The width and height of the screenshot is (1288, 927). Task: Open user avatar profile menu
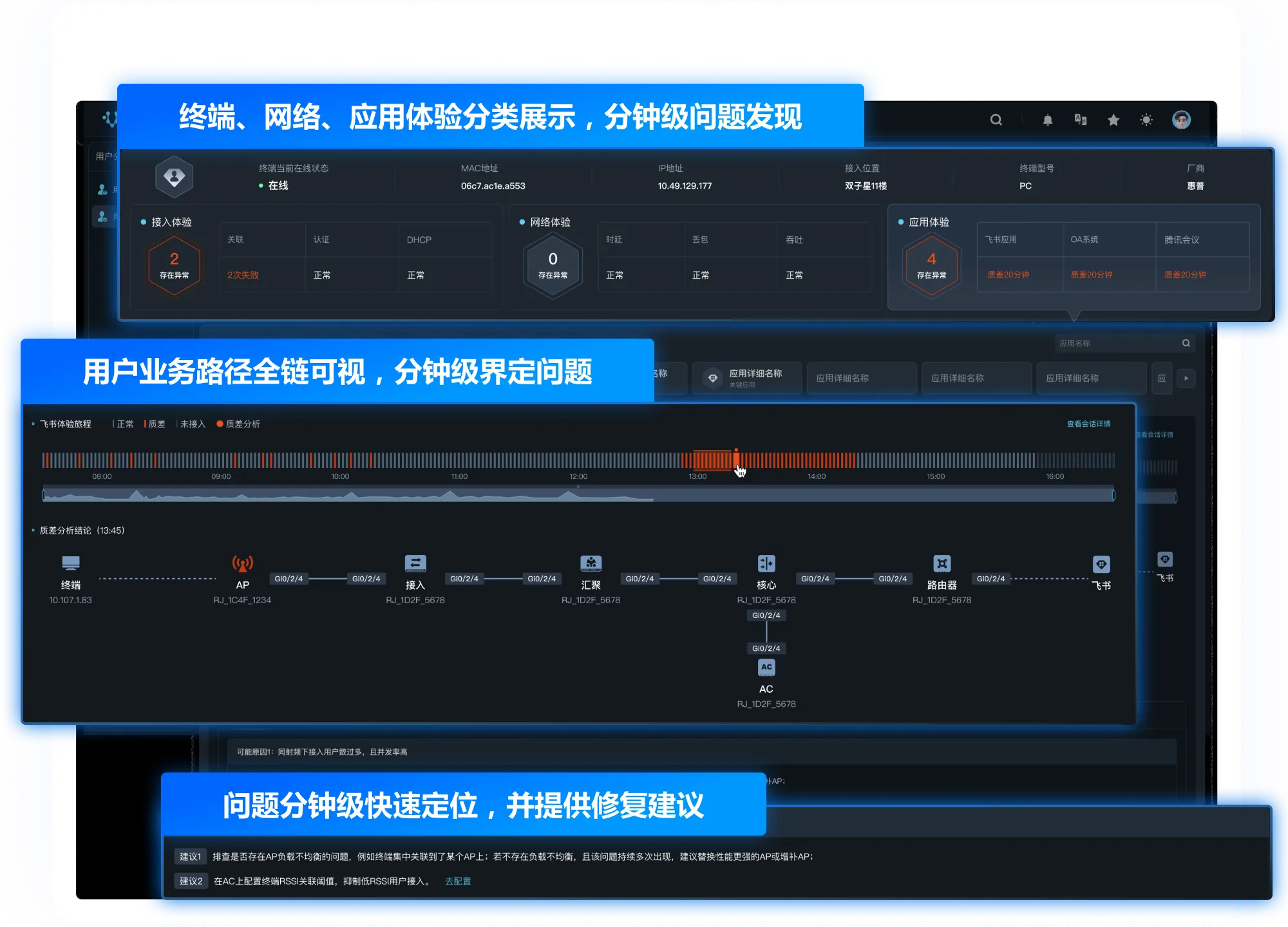tap(1182, 120)
